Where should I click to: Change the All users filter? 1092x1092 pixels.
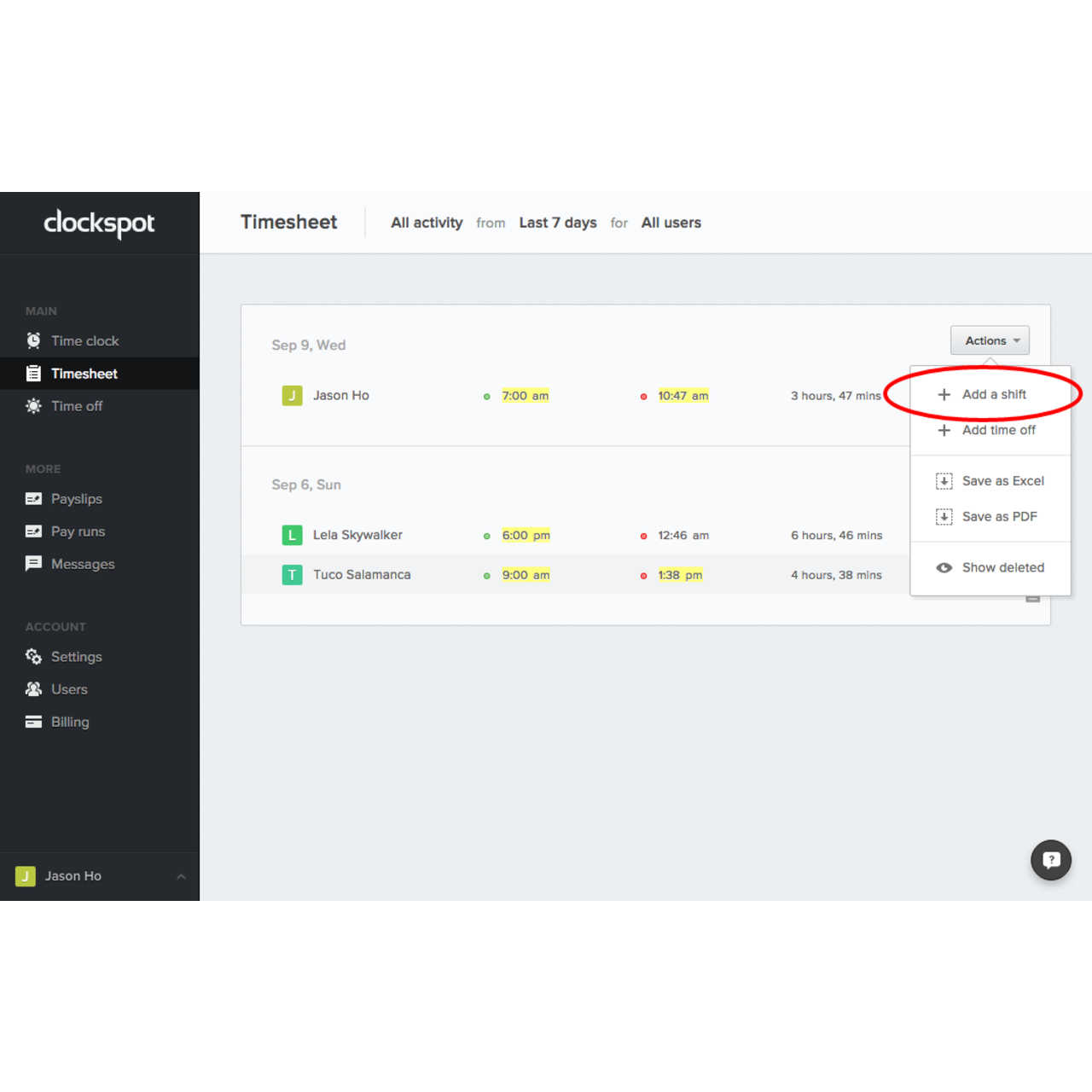tap(671, 223)
